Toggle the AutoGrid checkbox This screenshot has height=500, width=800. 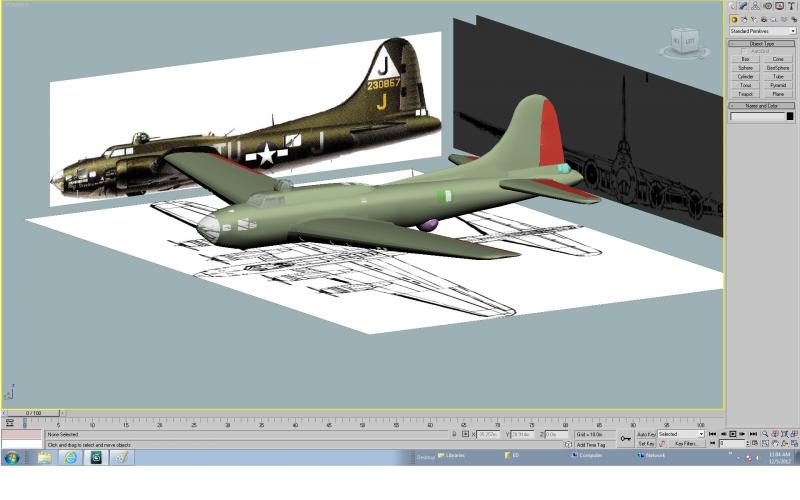[x=745, y=51]
